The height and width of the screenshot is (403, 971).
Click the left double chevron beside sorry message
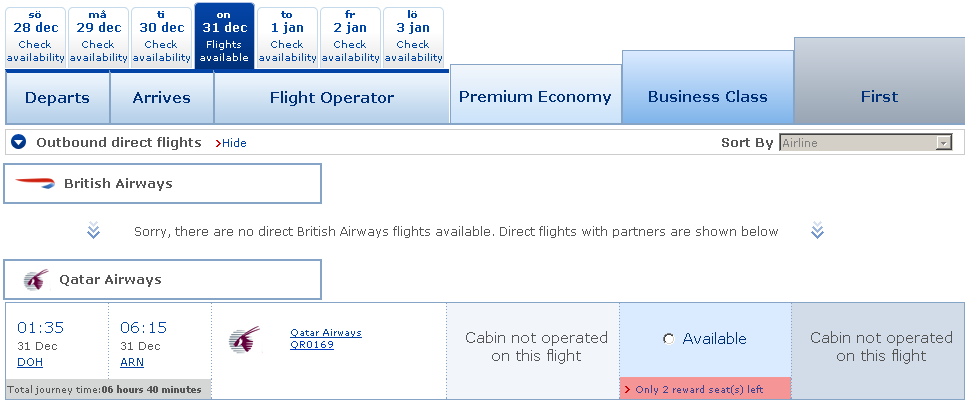[93, 232]
